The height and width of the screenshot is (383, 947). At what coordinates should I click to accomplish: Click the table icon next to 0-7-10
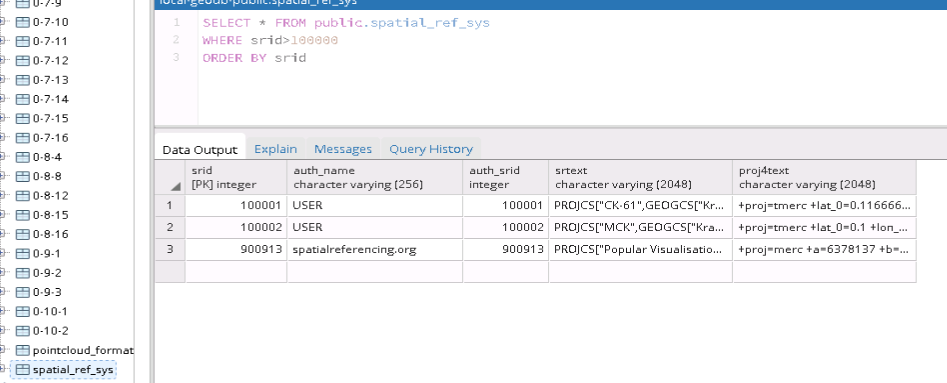[22, 22]
